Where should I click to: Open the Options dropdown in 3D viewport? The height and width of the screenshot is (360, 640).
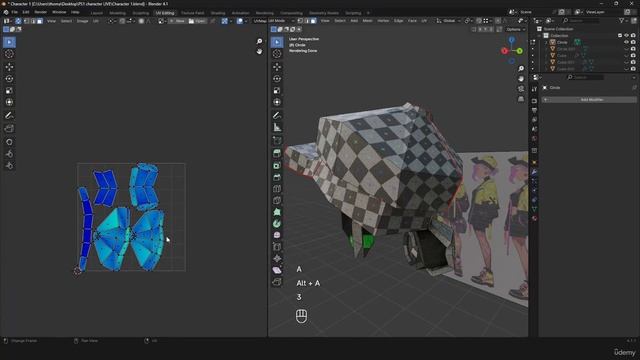pyautogui.click(x=515, y=29)
